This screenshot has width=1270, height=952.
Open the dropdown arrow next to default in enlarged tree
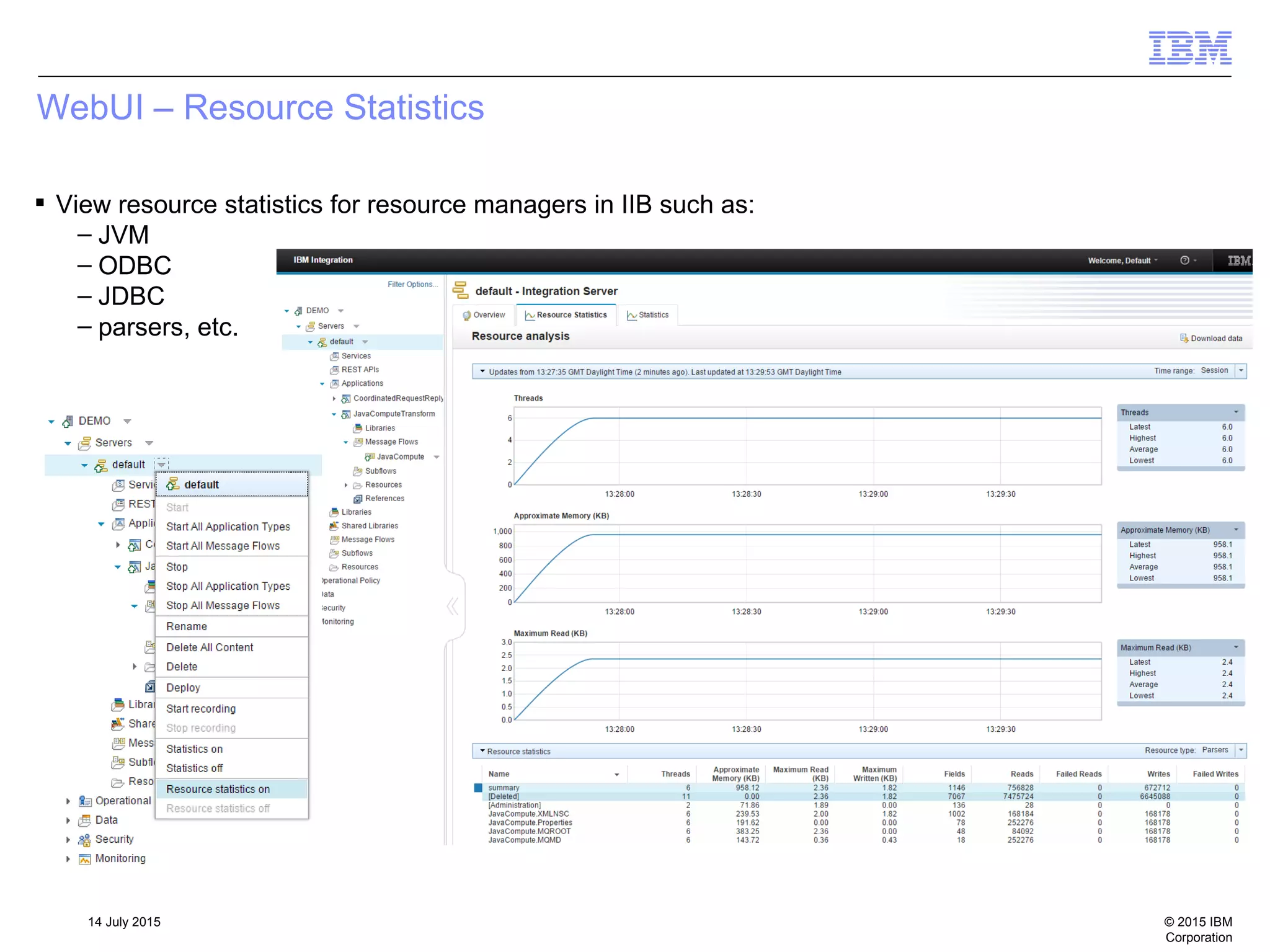point(161,465)
